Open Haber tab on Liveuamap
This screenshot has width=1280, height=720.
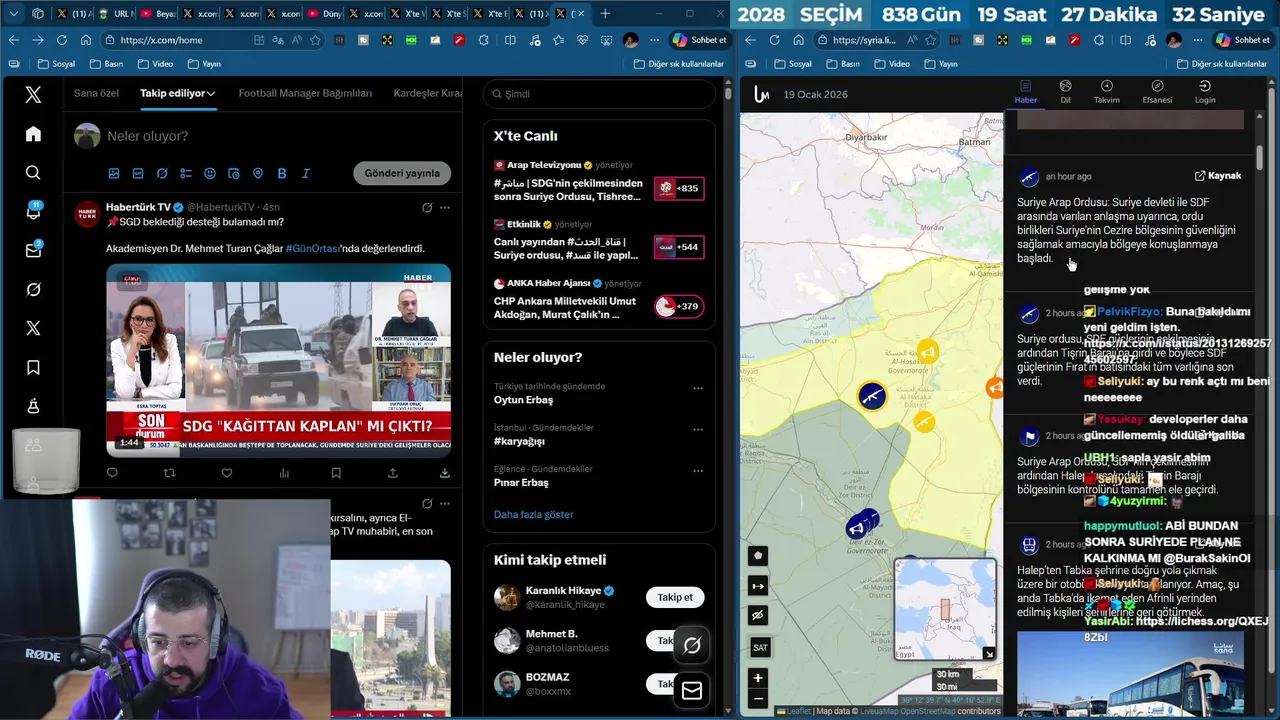(x=1025, y=92)
